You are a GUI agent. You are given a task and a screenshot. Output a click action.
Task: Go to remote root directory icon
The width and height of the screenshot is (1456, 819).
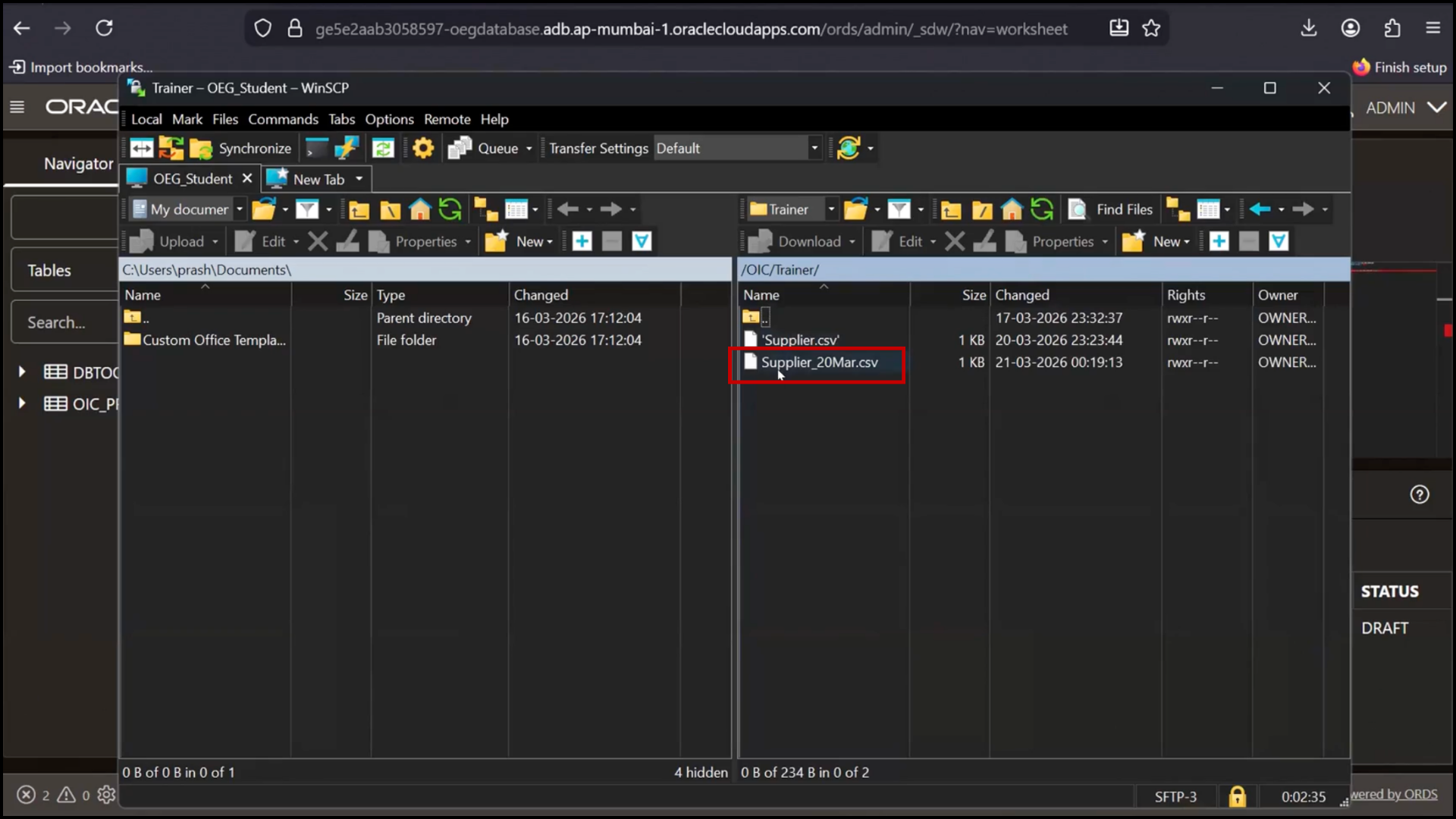[981, 209]
